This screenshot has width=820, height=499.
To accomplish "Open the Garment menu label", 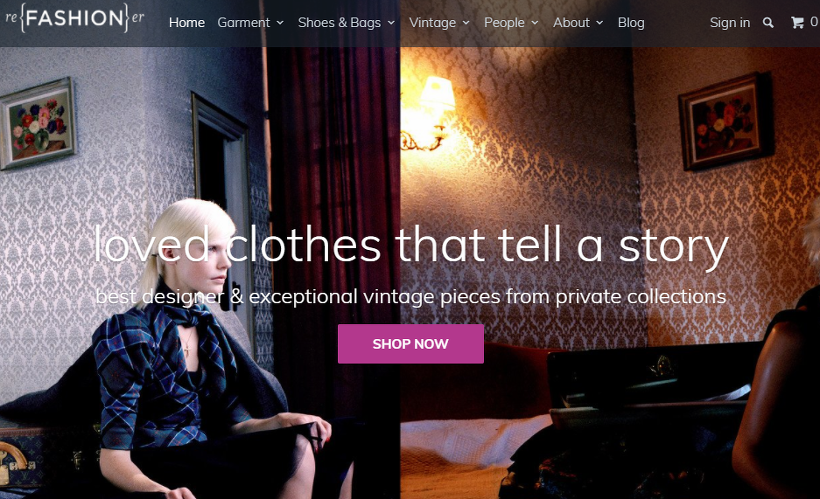I will coord(244,22).
